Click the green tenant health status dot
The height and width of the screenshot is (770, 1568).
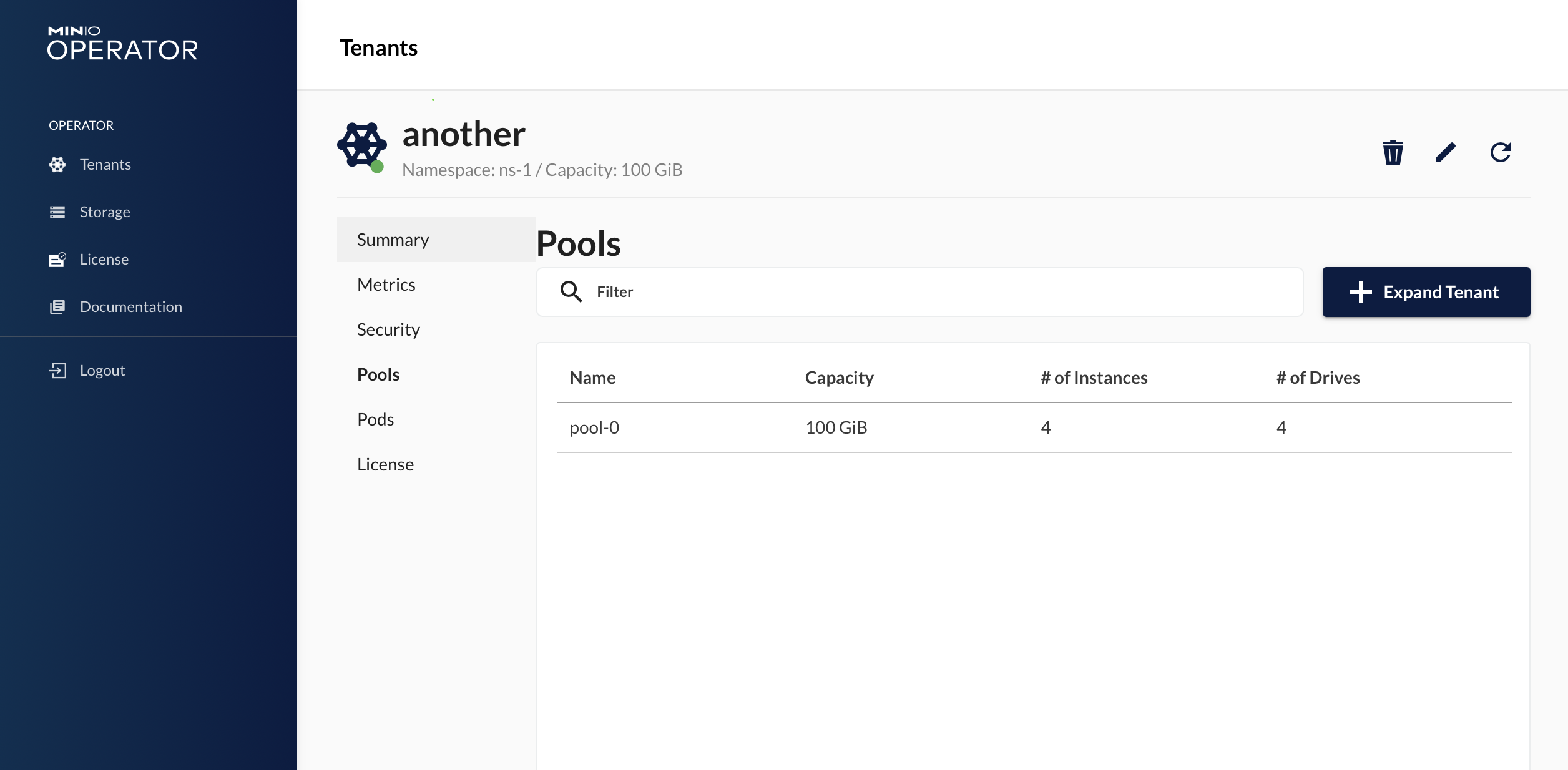tap(377, 167)
